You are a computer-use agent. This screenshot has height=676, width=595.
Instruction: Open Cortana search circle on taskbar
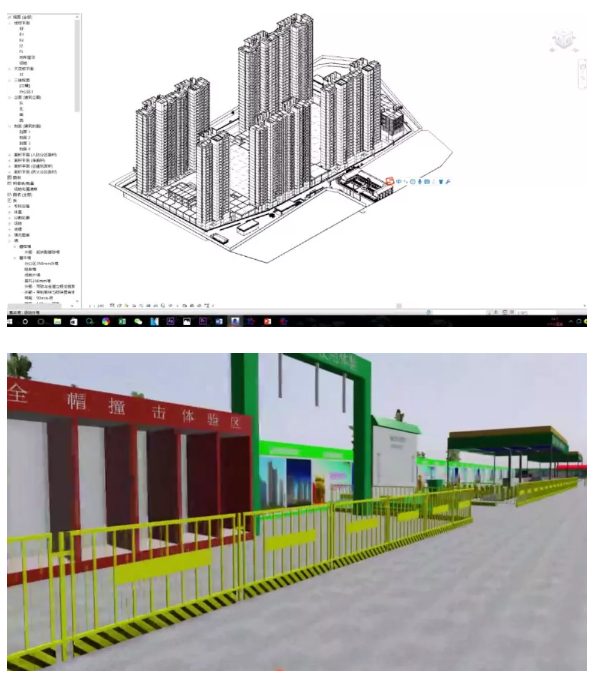[25, 322]
